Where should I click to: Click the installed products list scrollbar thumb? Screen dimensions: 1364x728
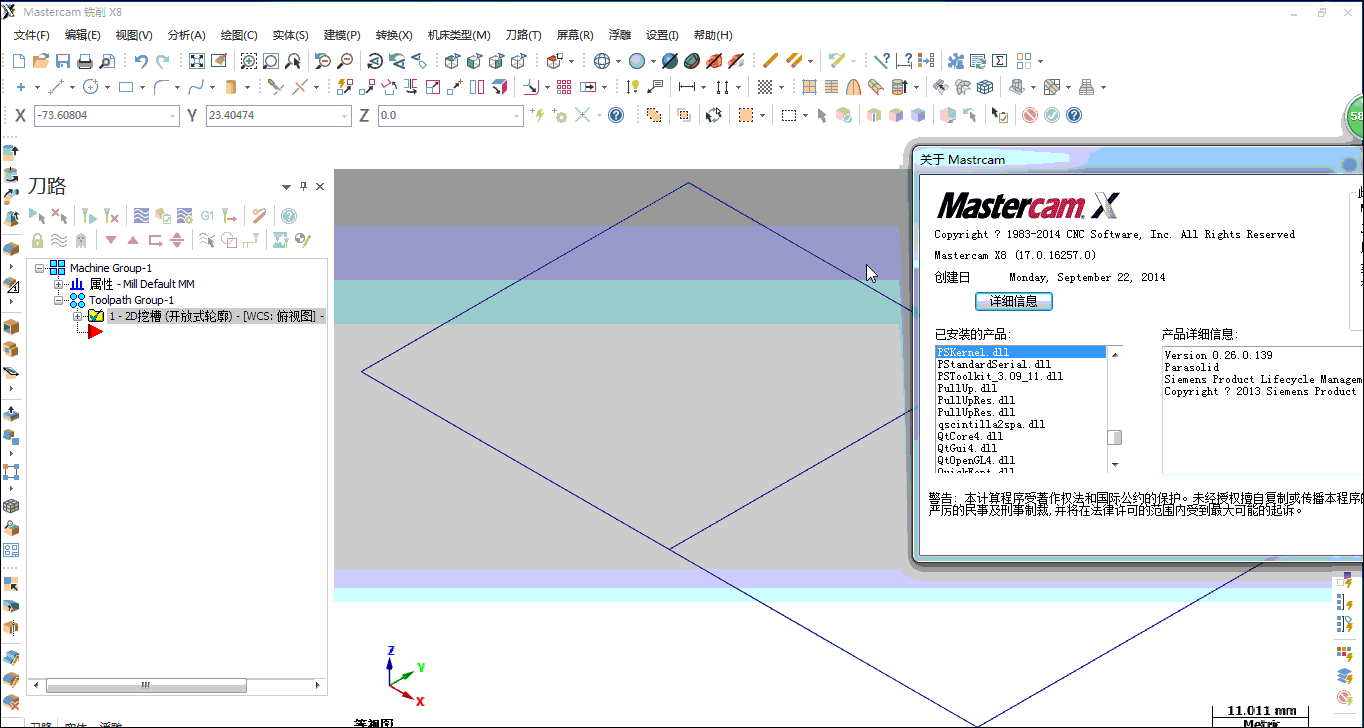coord(1114,437)
